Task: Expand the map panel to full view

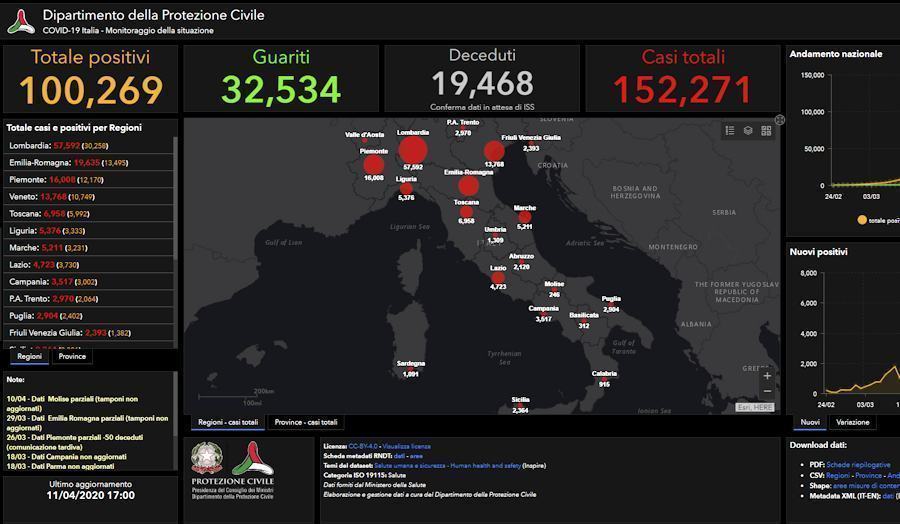Action: point(780,119)
